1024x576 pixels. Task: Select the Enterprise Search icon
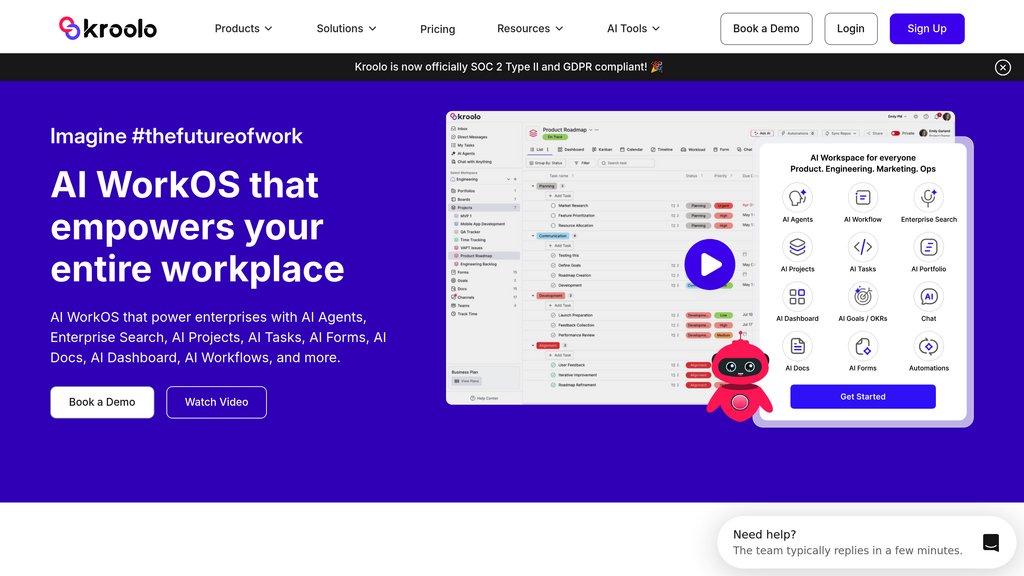928,198
